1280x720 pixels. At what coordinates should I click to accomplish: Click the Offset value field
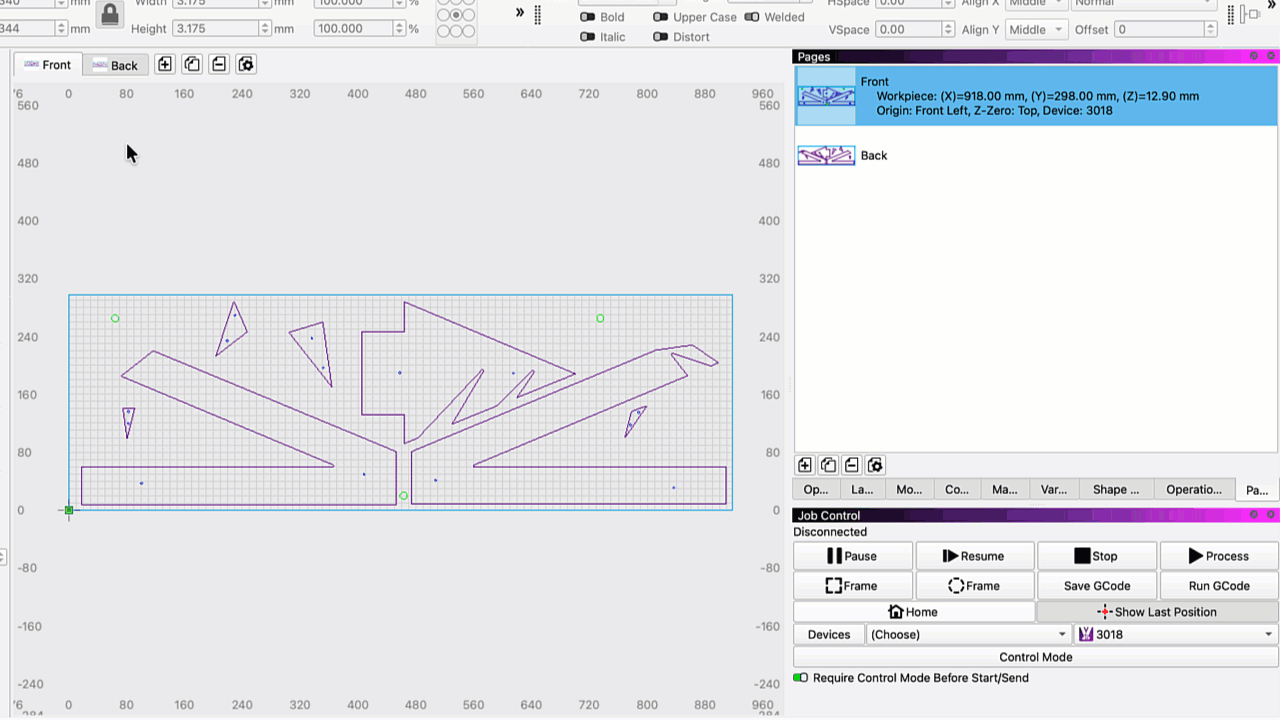[1159, 30]
